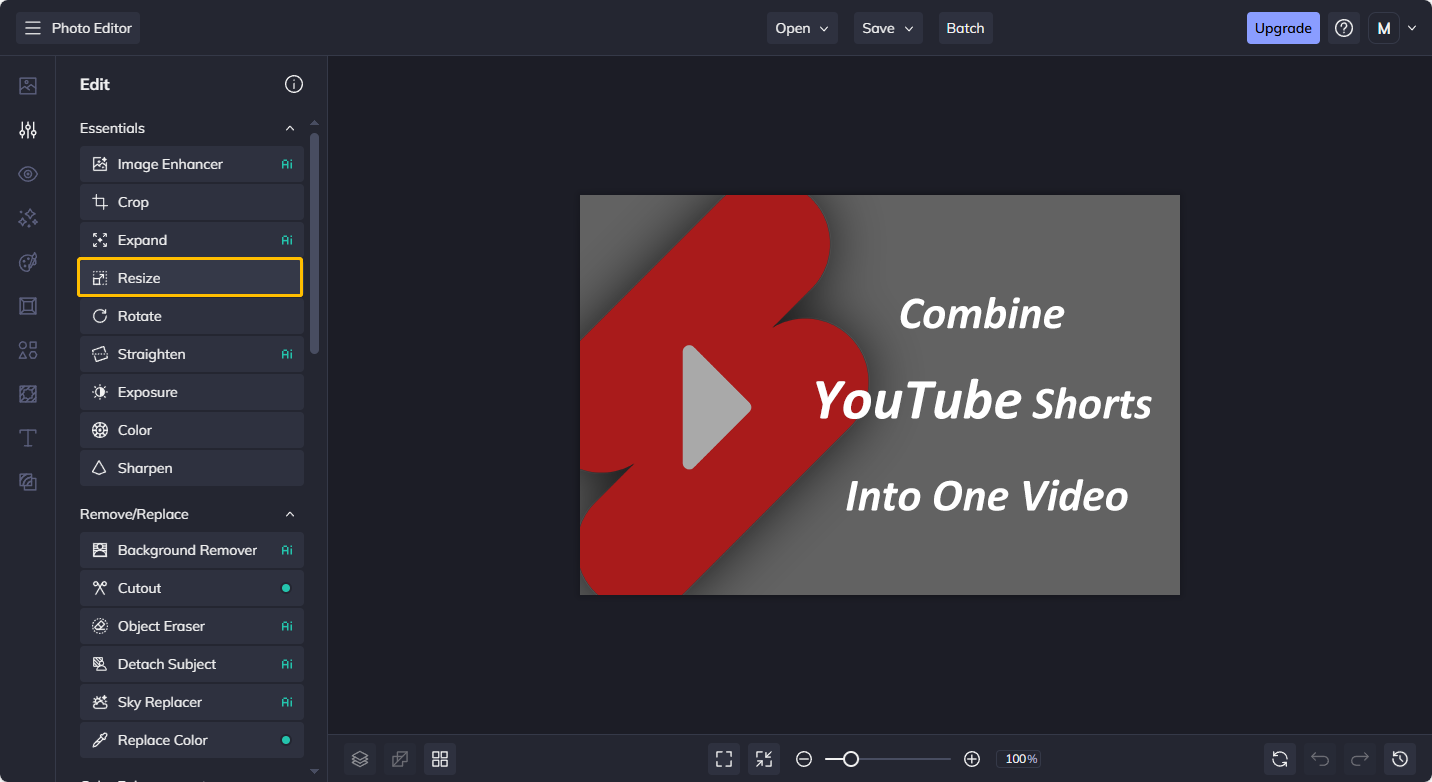Click the zoom slider handle
This screenshot has width=1432, height=782.
851,759
